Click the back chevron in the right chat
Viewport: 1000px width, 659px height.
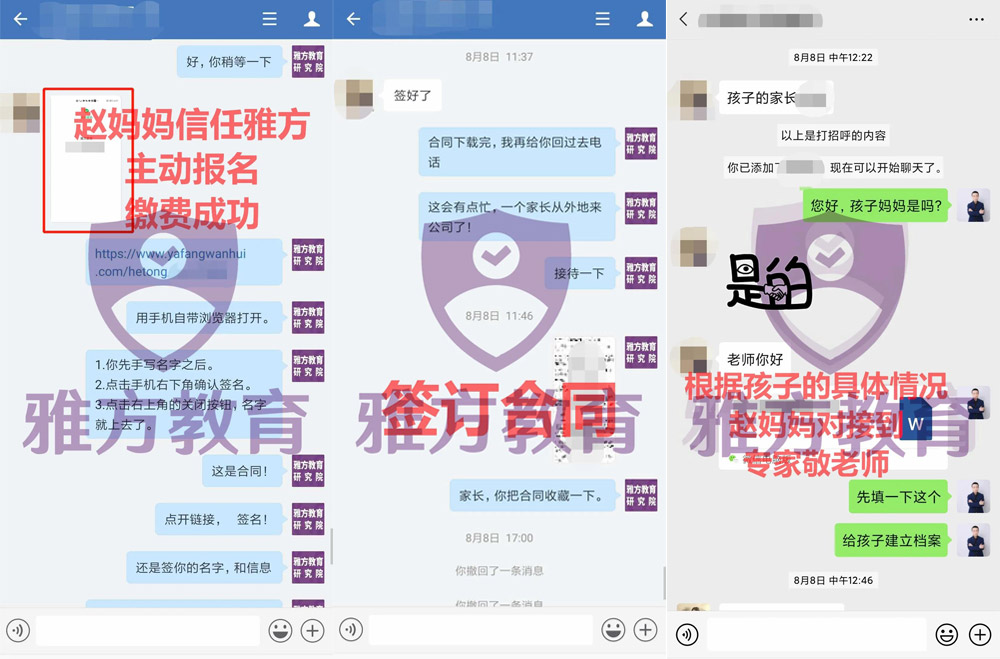coord(684,19)
